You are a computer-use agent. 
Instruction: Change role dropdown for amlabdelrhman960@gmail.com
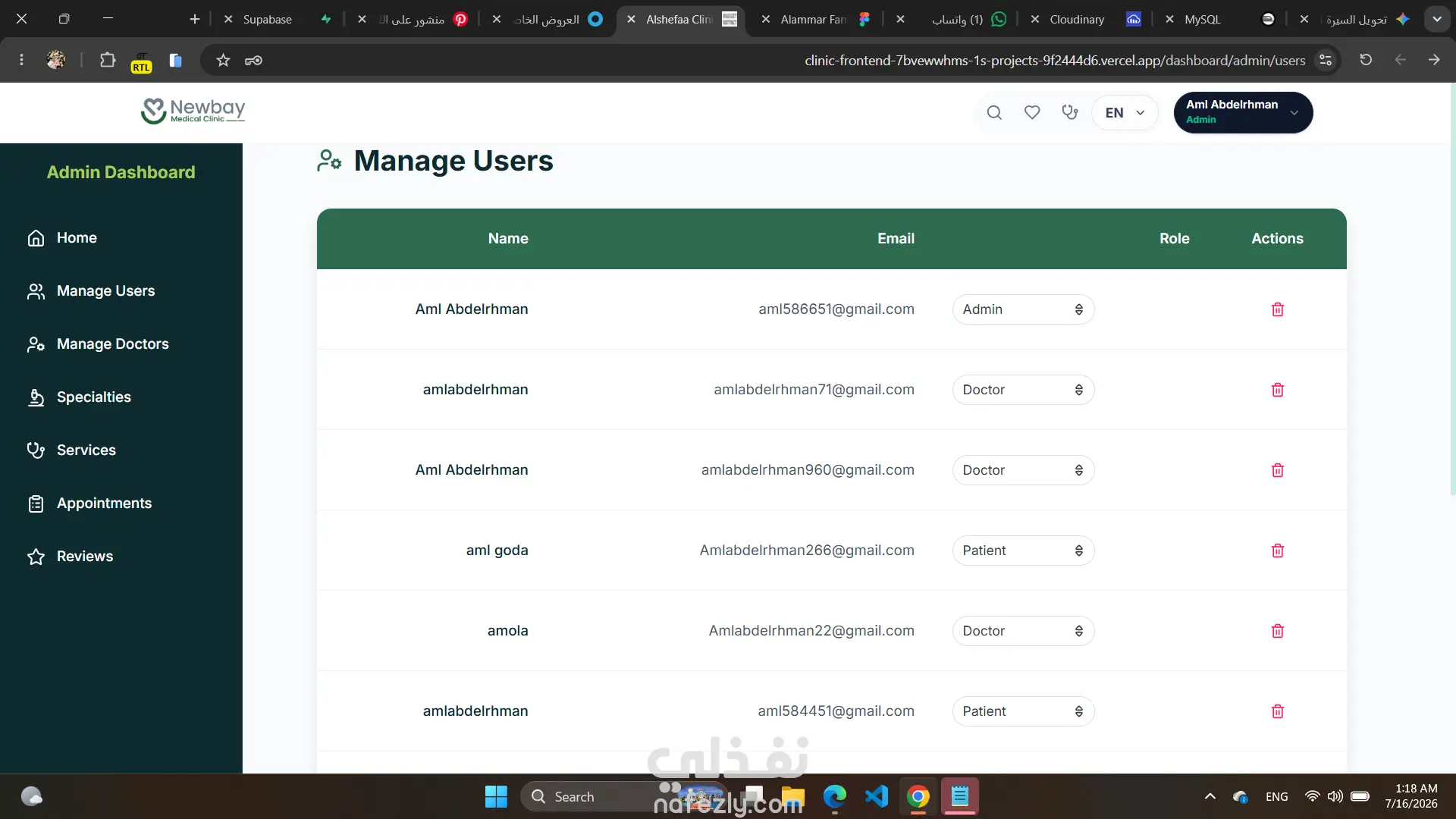1023,470
